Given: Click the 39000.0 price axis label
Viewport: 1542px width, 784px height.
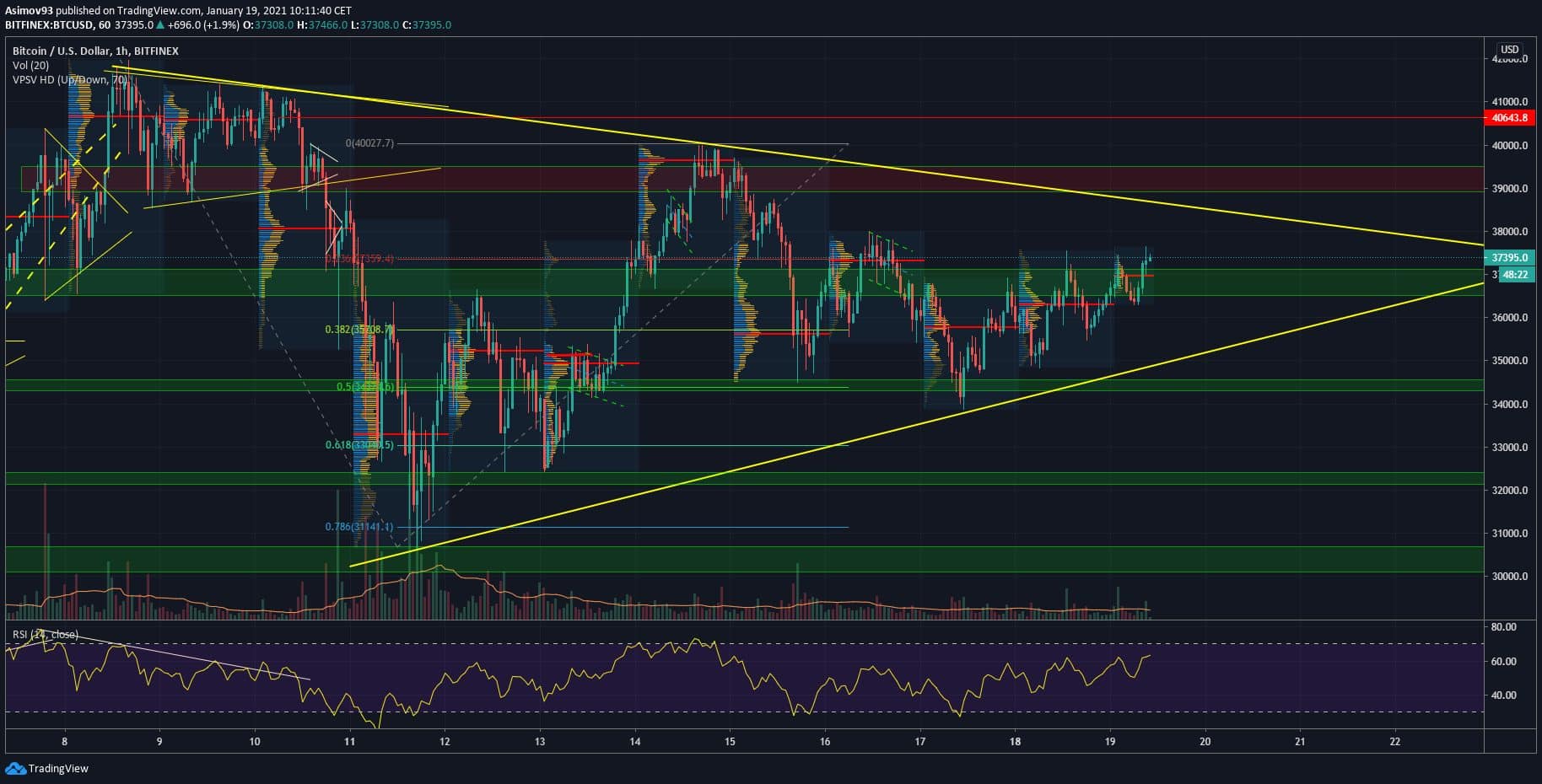Looking at the screenshot, I should tap(1510, 189).
